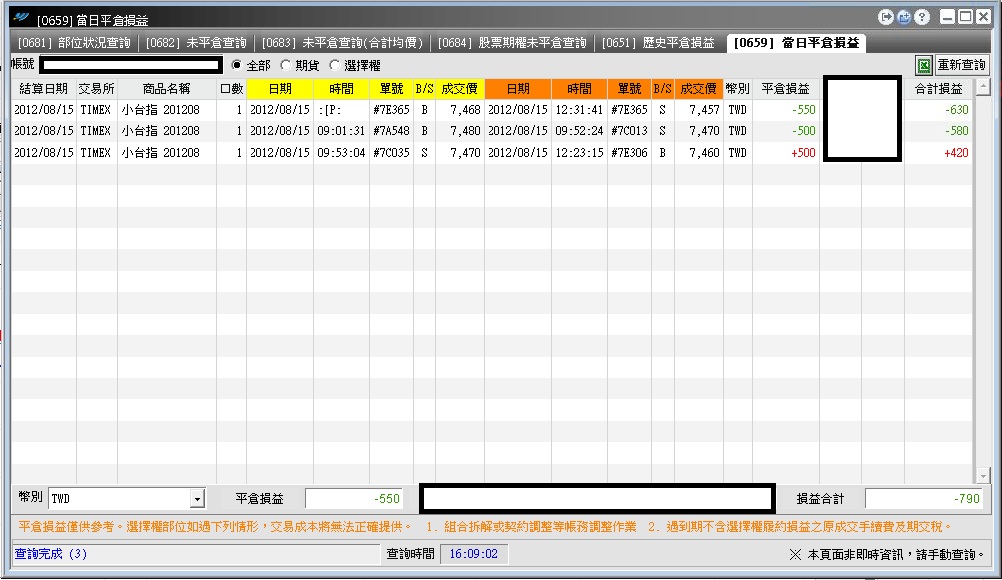Viewport: 1002px width, 580px height.
Task: Click the 重新查詢 re-query button
Action: point(961,65)
